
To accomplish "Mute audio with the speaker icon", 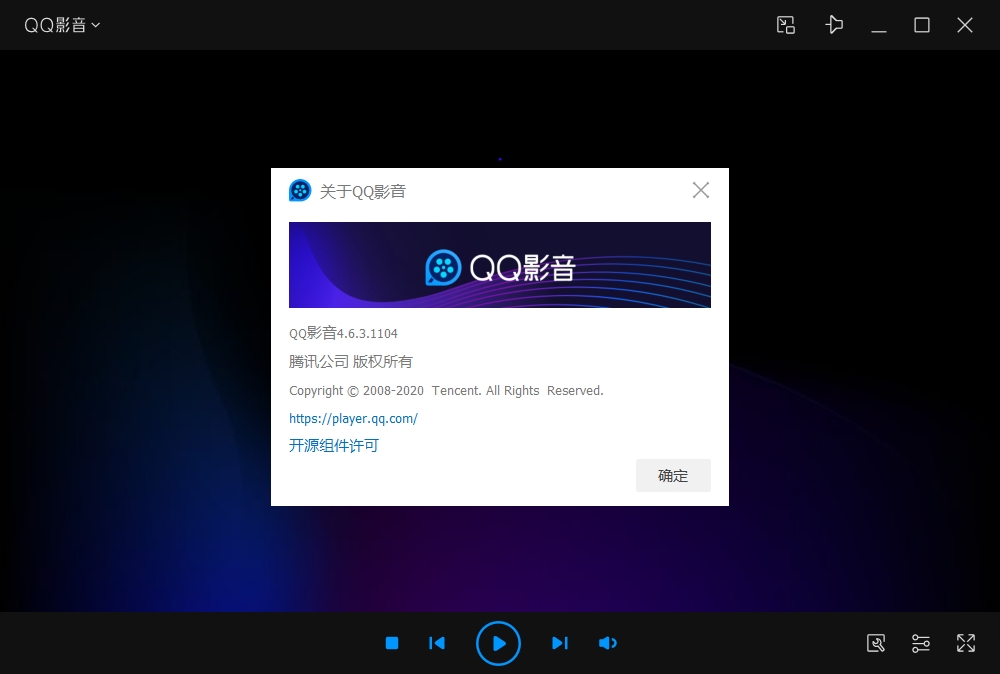I will point(607,643).
